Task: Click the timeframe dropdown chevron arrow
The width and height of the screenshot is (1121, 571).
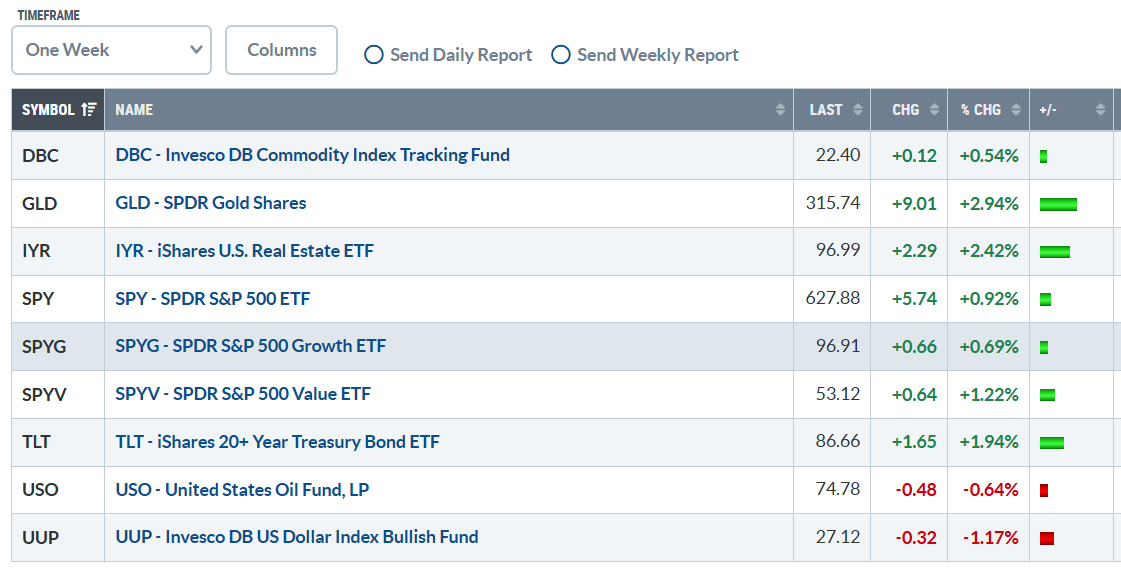Action: click(196, 50)
